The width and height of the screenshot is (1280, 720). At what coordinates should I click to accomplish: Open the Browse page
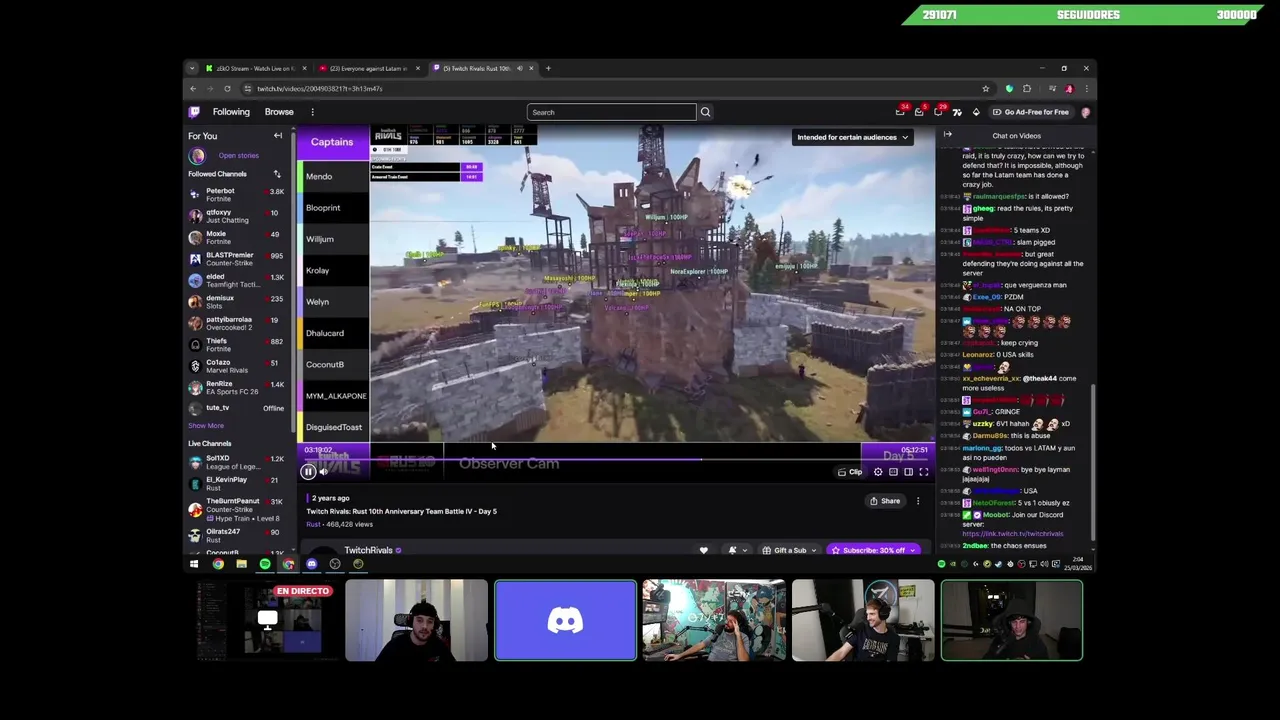(279, 112)
